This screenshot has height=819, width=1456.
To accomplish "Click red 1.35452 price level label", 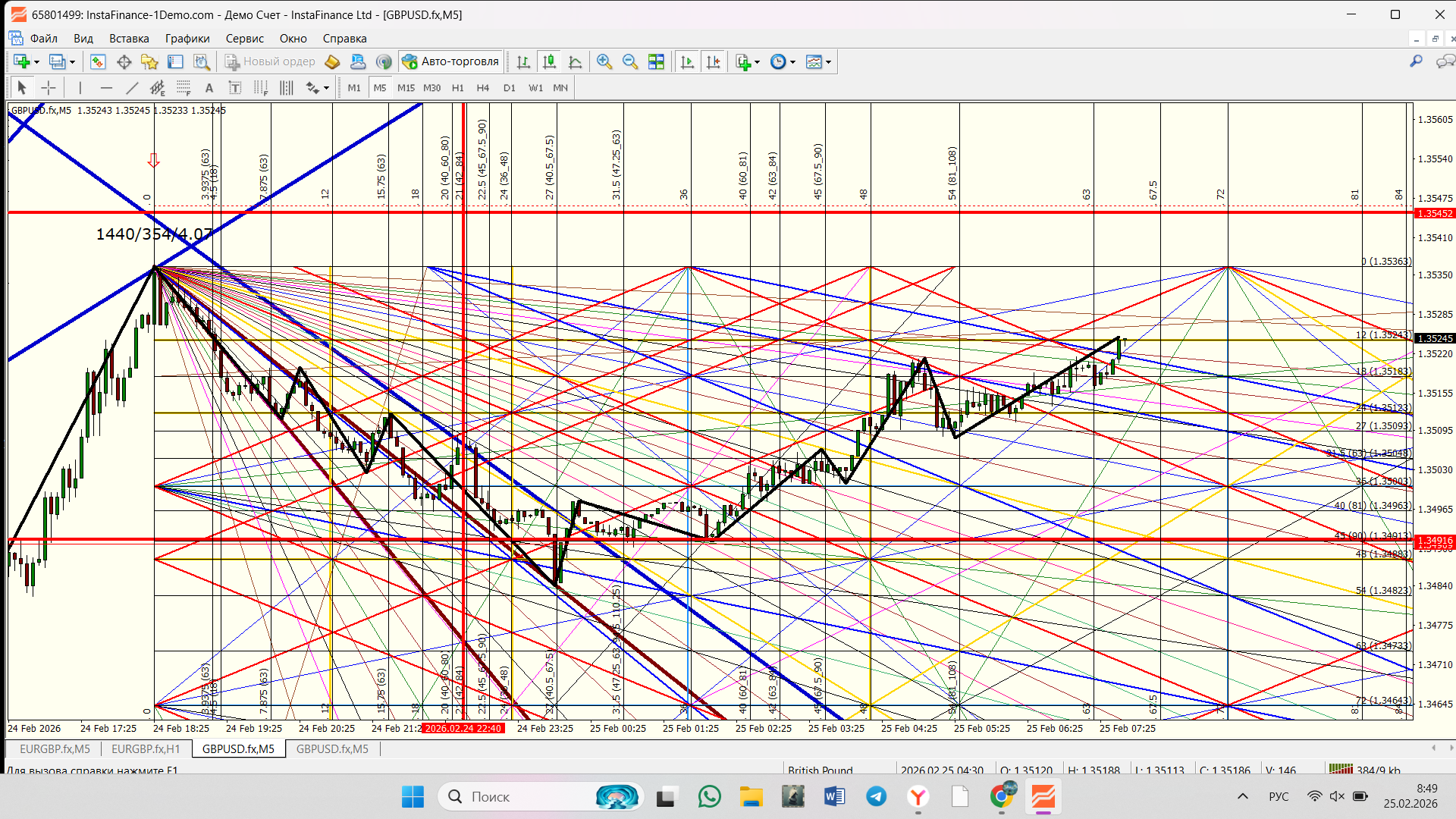I will (x=1435, y=213).
